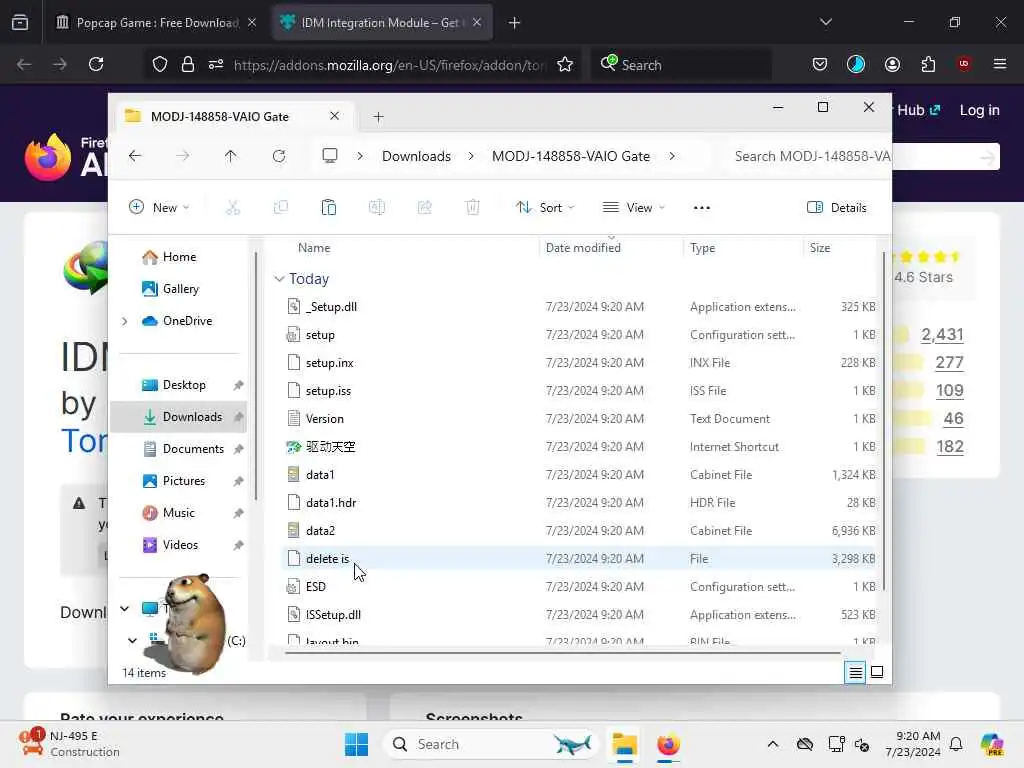This screenshot has height=768, width=1024.
Task: Reload the Firefox page
Action: pyautogui.click(x=96, y=64)
